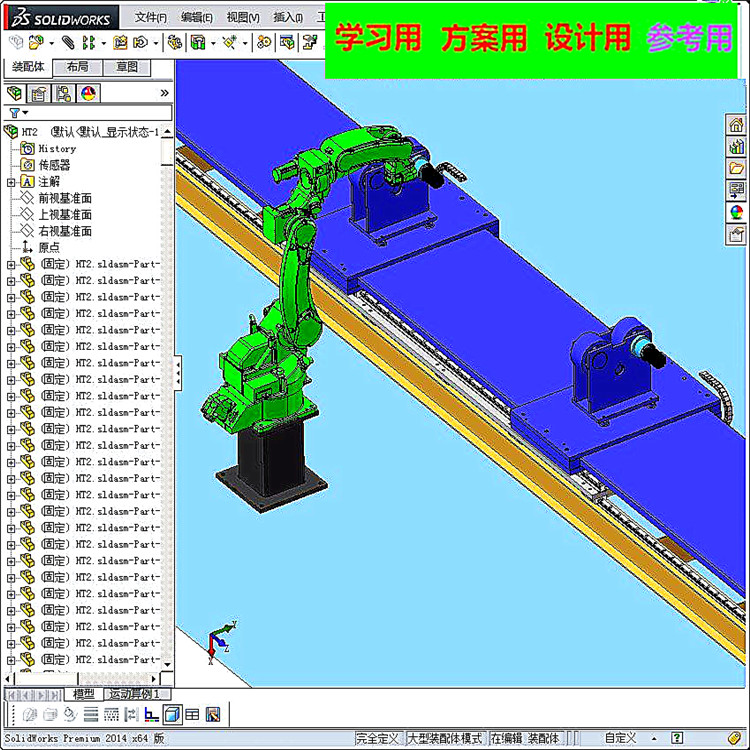Screen dimensions: 750x750
Task: Select the Exploded View tool
Action: pyautogui.click(x=310, y=43)
